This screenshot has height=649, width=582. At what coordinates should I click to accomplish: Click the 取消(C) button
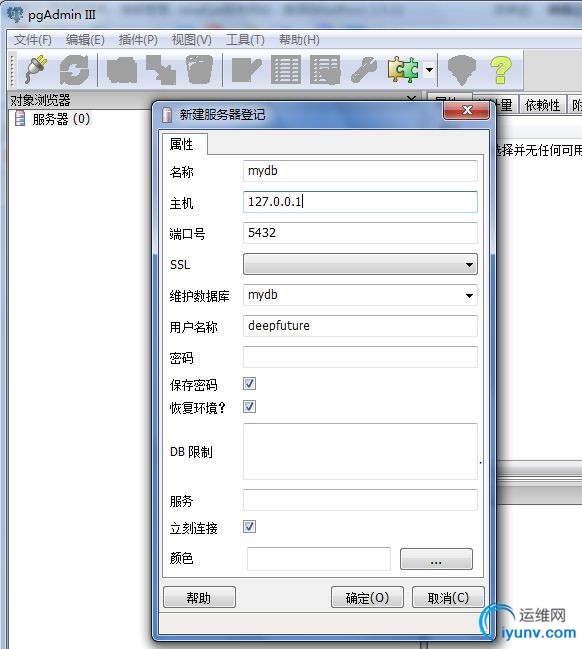[x=448, y=597]
